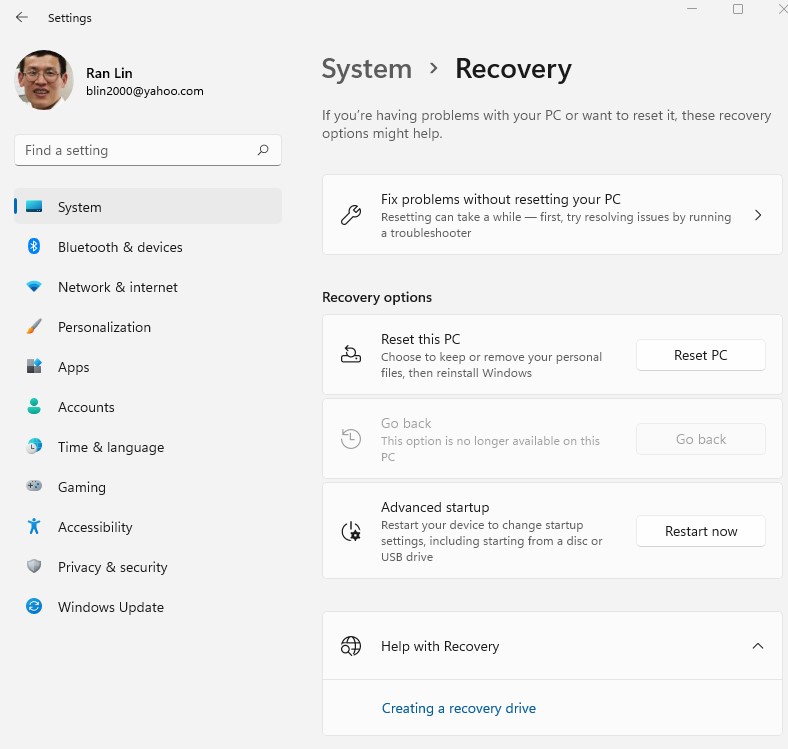This screenshot has height=749, width=788.
Task: Click the Gaming controller icon
Action: click(34, 486)
